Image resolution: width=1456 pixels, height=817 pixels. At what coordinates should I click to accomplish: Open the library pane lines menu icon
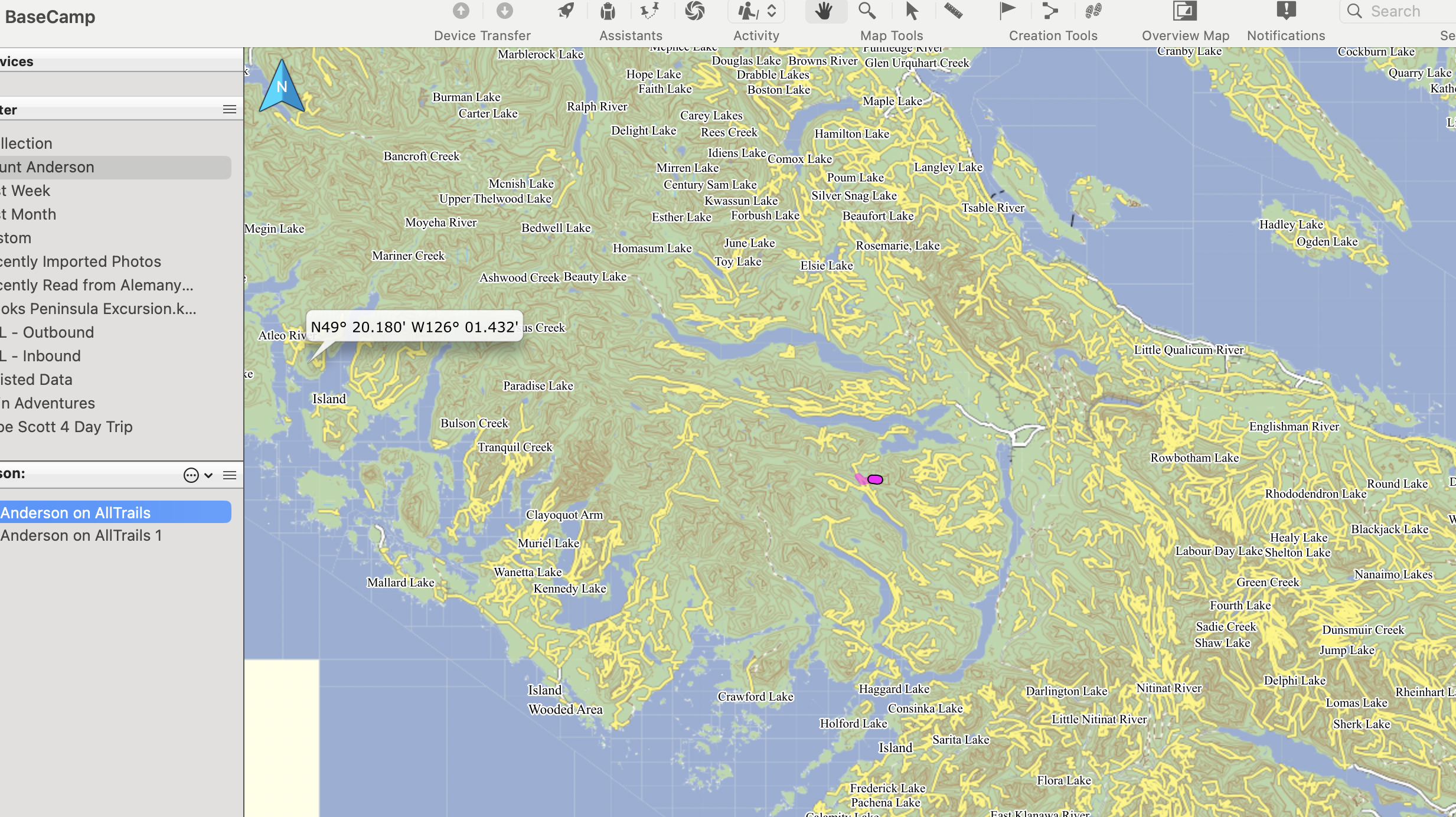pyautogui.click(x=230, y=109)
